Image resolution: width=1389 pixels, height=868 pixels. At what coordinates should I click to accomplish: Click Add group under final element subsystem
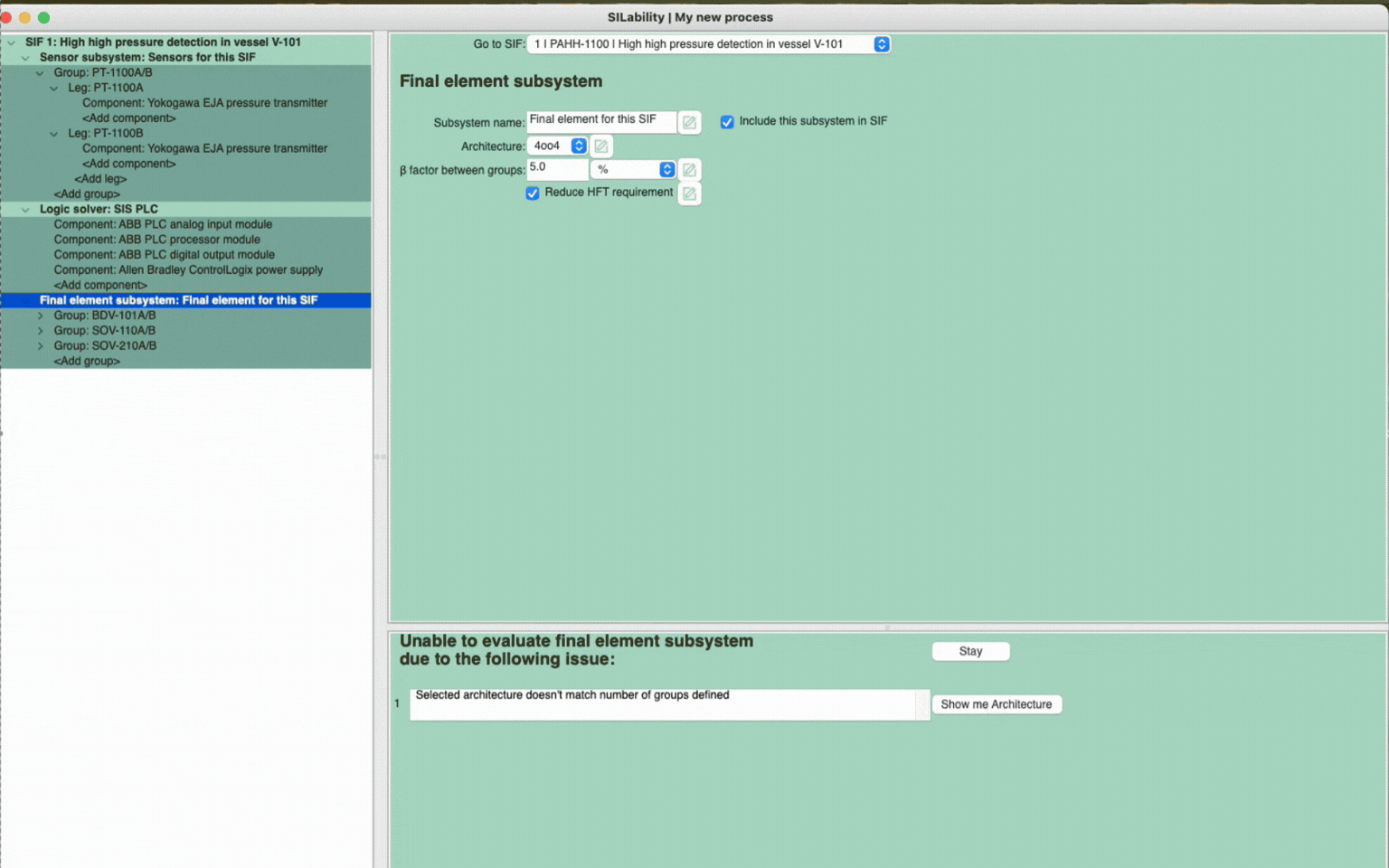[x=87, y=362]
